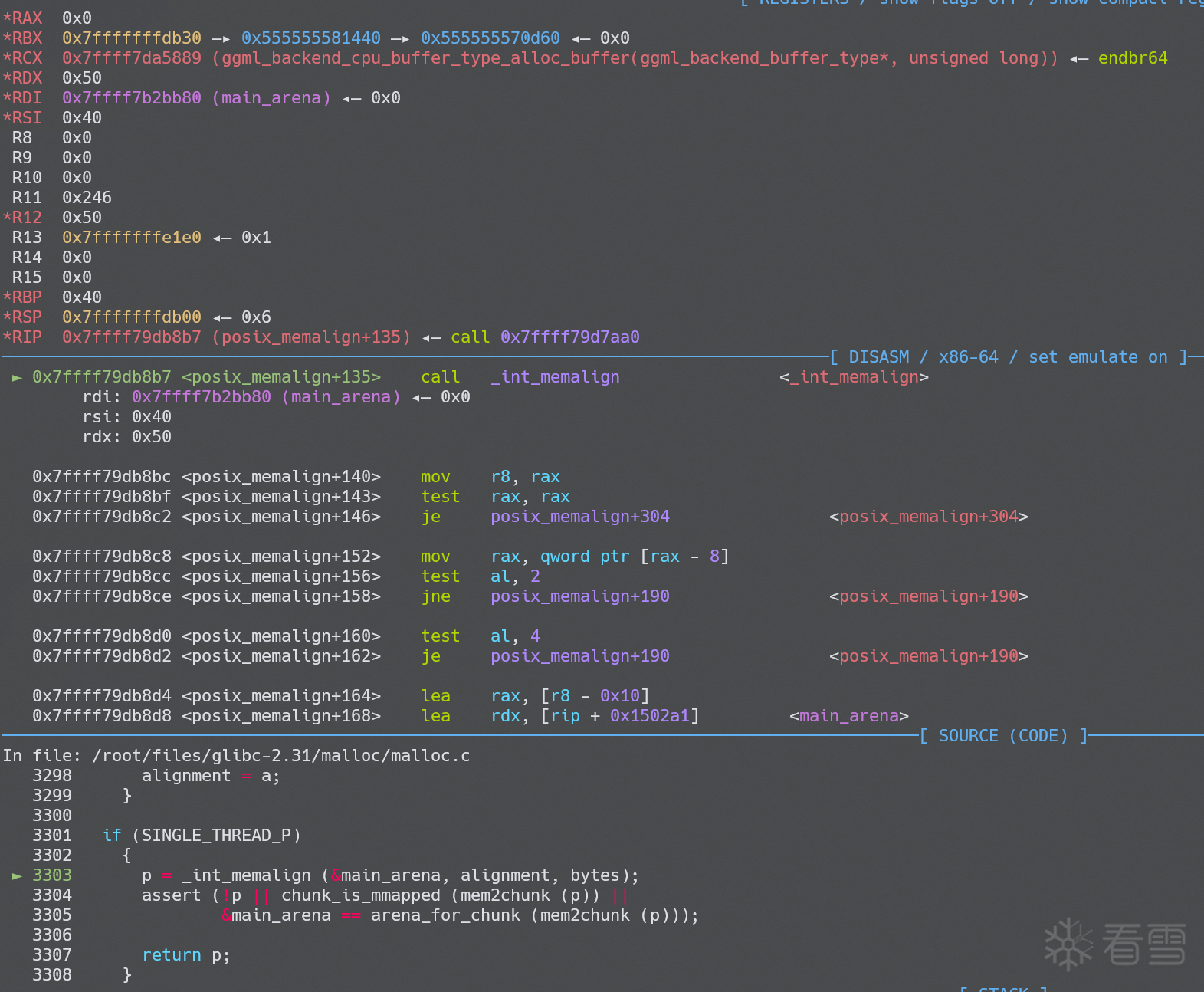Click the rdi argument line under call

point(277,396)
